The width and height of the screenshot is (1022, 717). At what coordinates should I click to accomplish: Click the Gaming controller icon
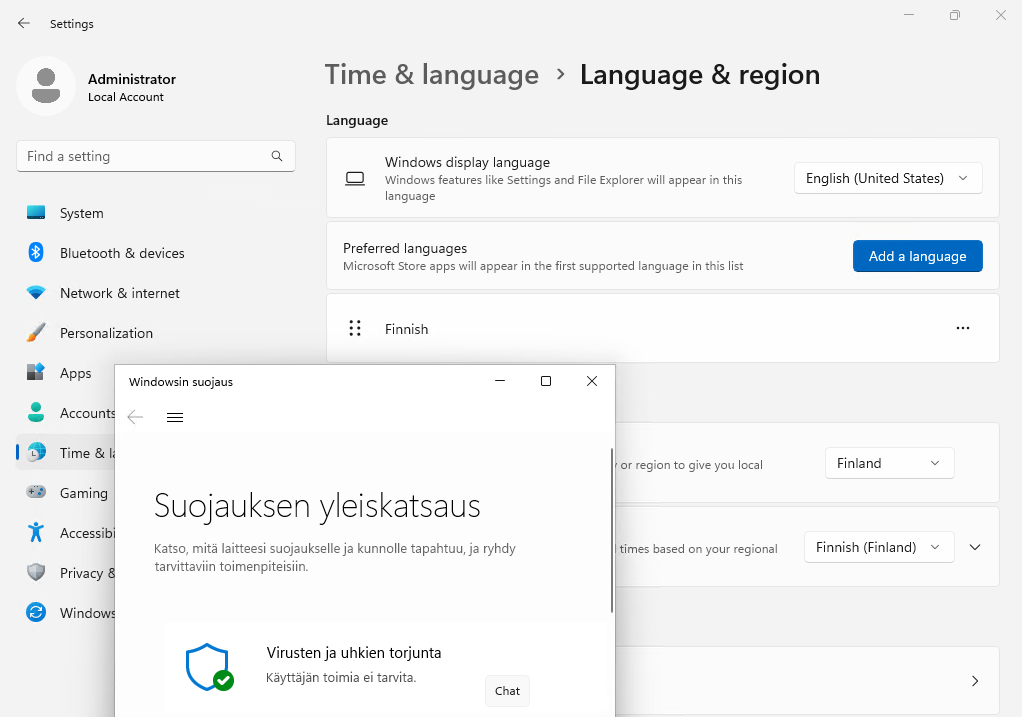tap(36, 492)
